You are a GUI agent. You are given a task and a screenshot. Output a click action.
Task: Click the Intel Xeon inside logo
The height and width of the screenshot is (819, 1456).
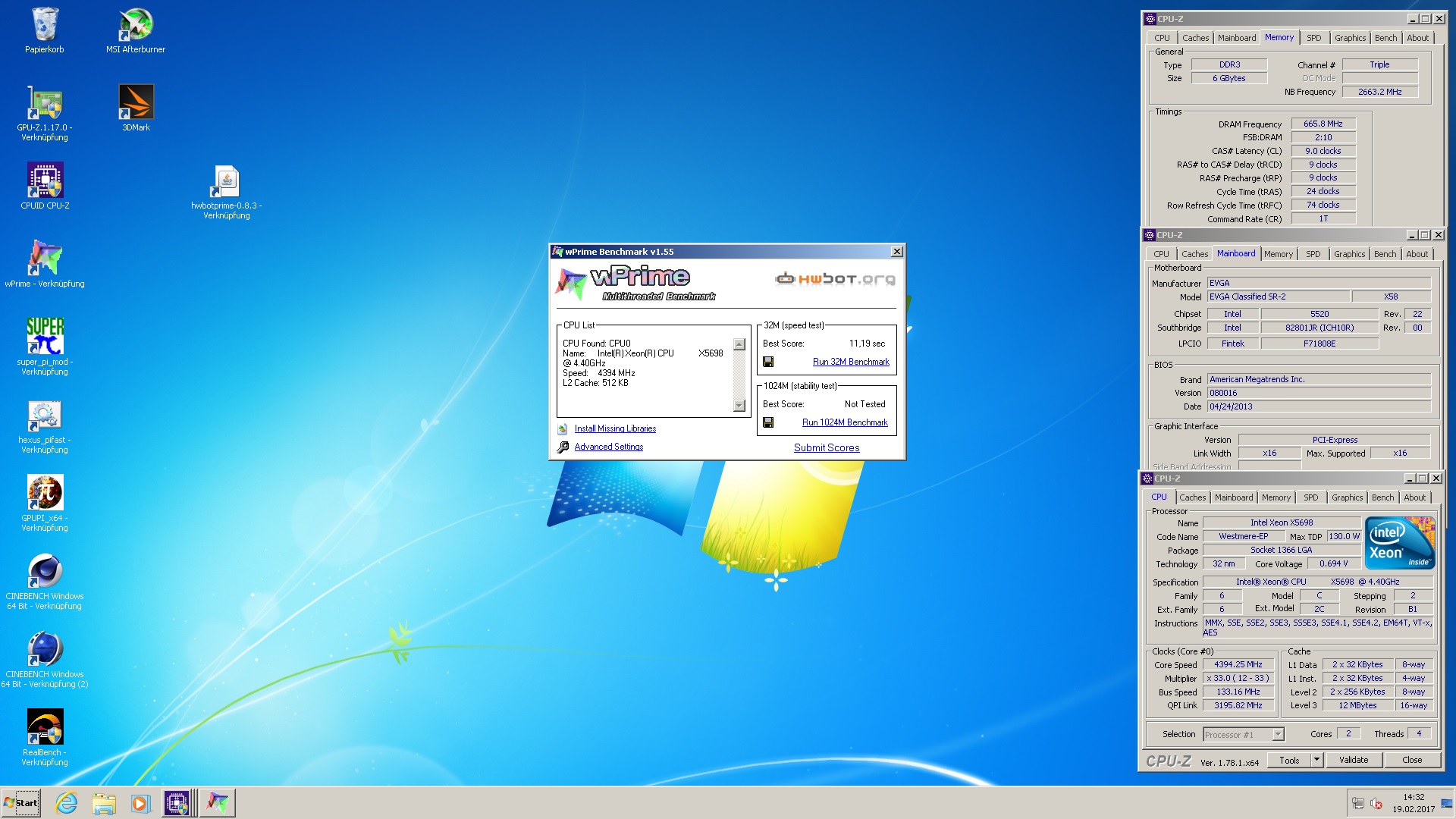pos(1400,543)
